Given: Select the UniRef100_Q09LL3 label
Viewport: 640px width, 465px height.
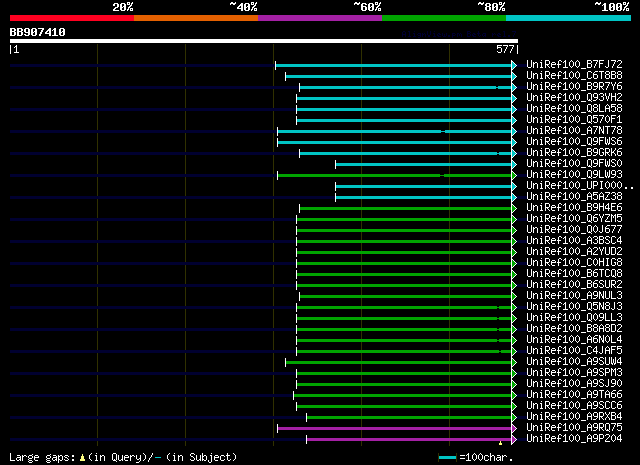Looking at the screenshot, I should pos(574,318).
